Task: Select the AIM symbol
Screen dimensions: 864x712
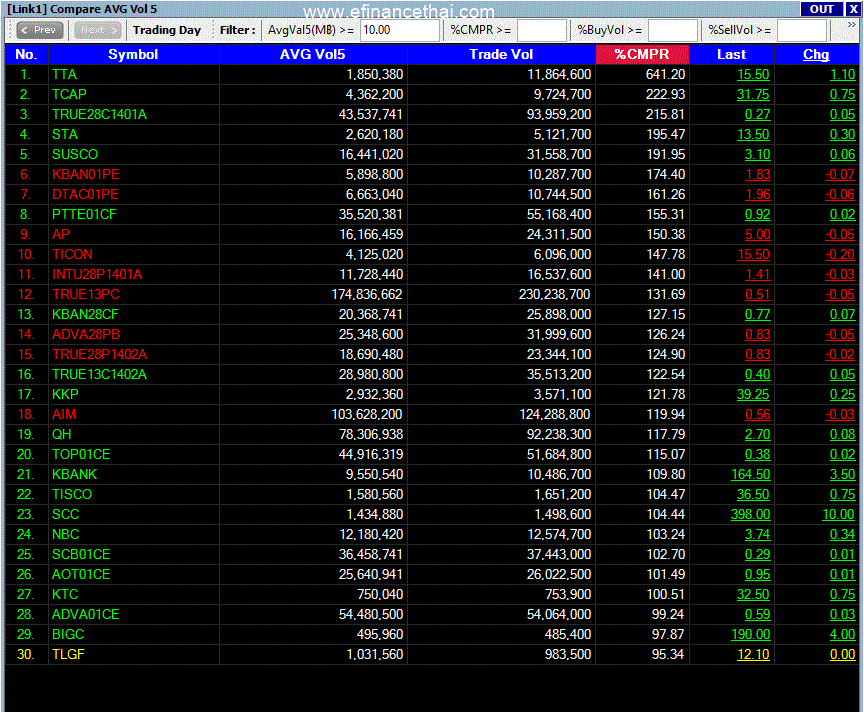Action: click(x=64, y=414)
